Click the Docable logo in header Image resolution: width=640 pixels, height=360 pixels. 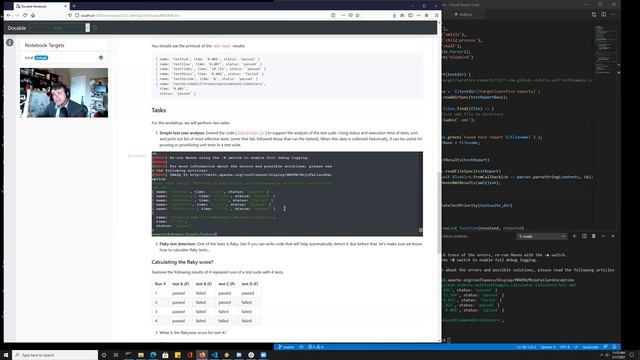tap(17, 28)
